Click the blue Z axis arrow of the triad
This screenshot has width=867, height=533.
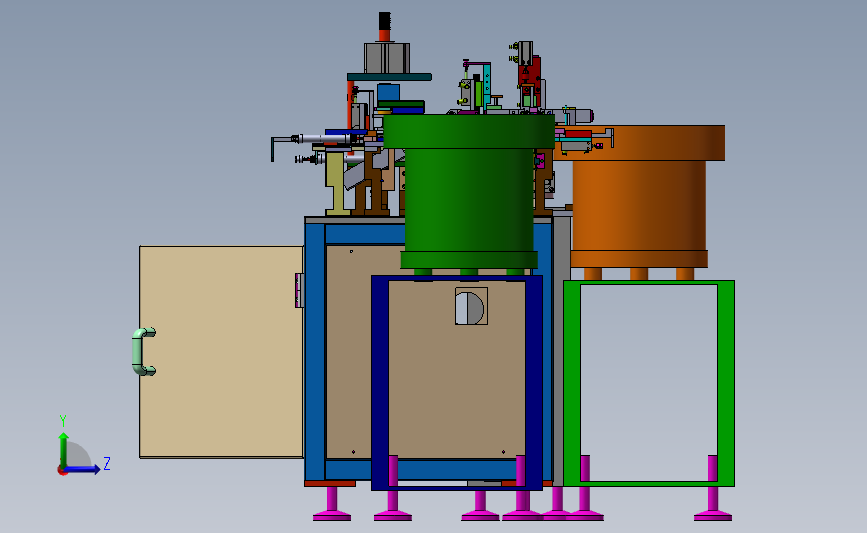[83, 470]
